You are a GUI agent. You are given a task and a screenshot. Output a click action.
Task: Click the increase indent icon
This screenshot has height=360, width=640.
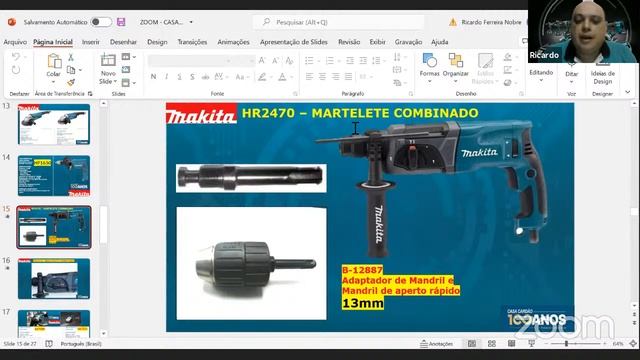point(363,61)
